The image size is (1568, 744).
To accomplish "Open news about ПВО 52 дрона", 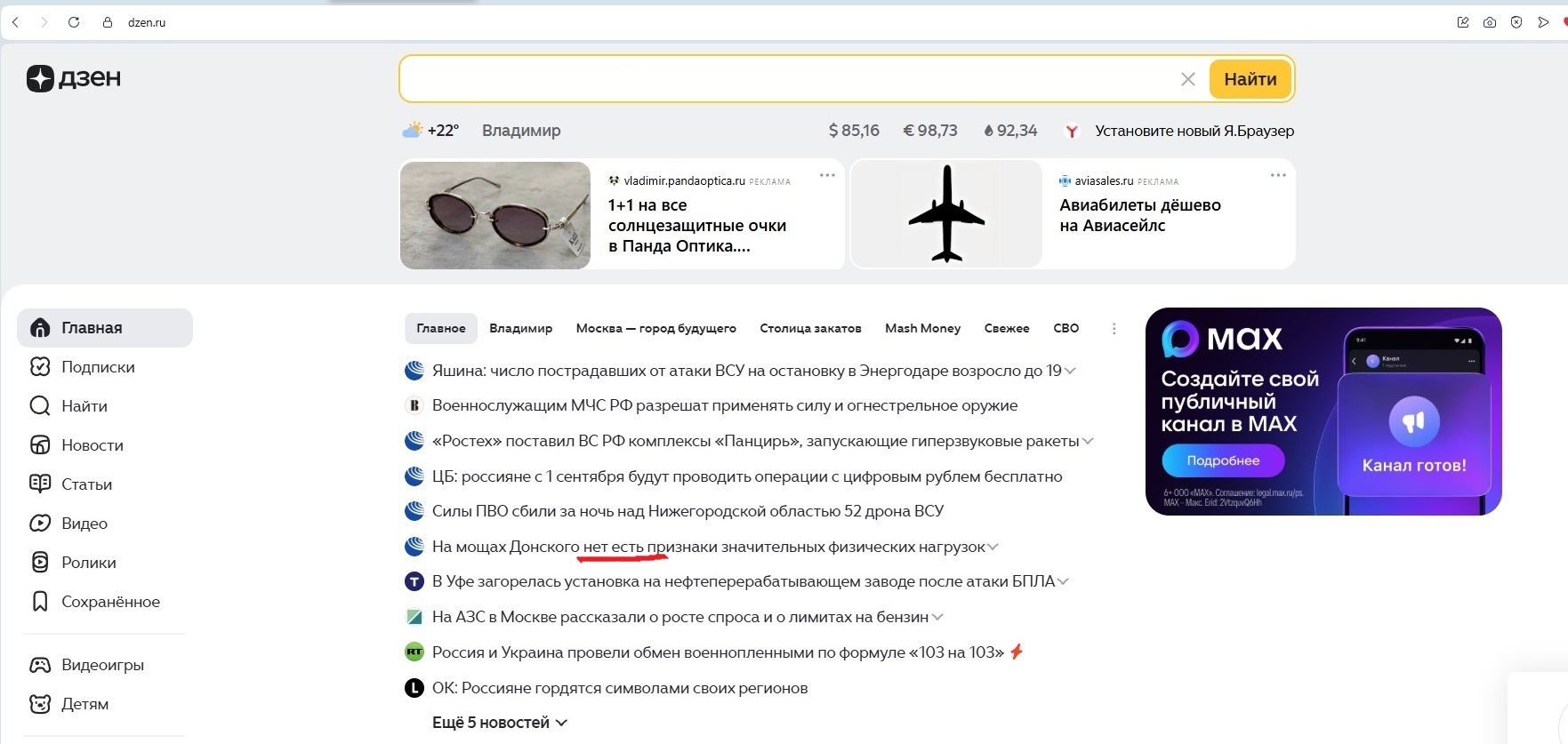I will point(688,511).
